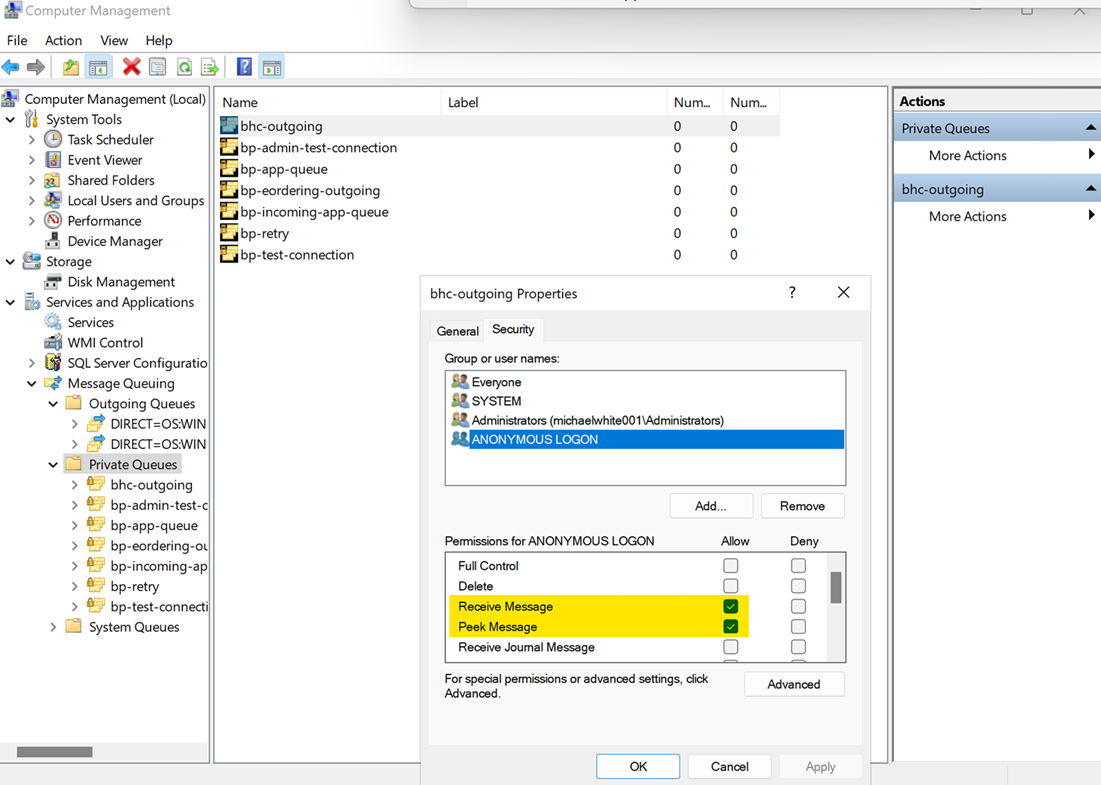Click the Advanced button

click(794, 684)
